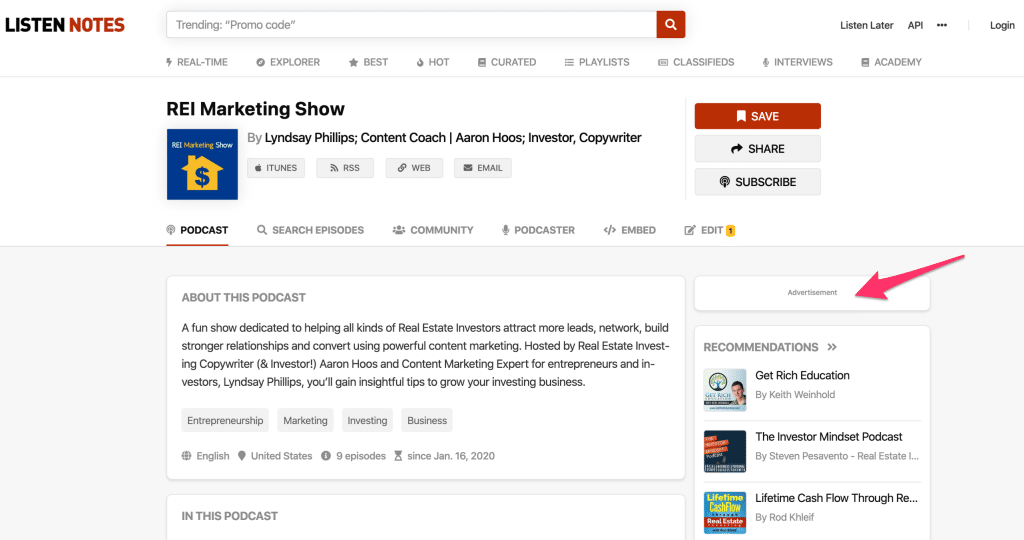
Task: Open Listen Later link
Action: [x=867, y=25]
